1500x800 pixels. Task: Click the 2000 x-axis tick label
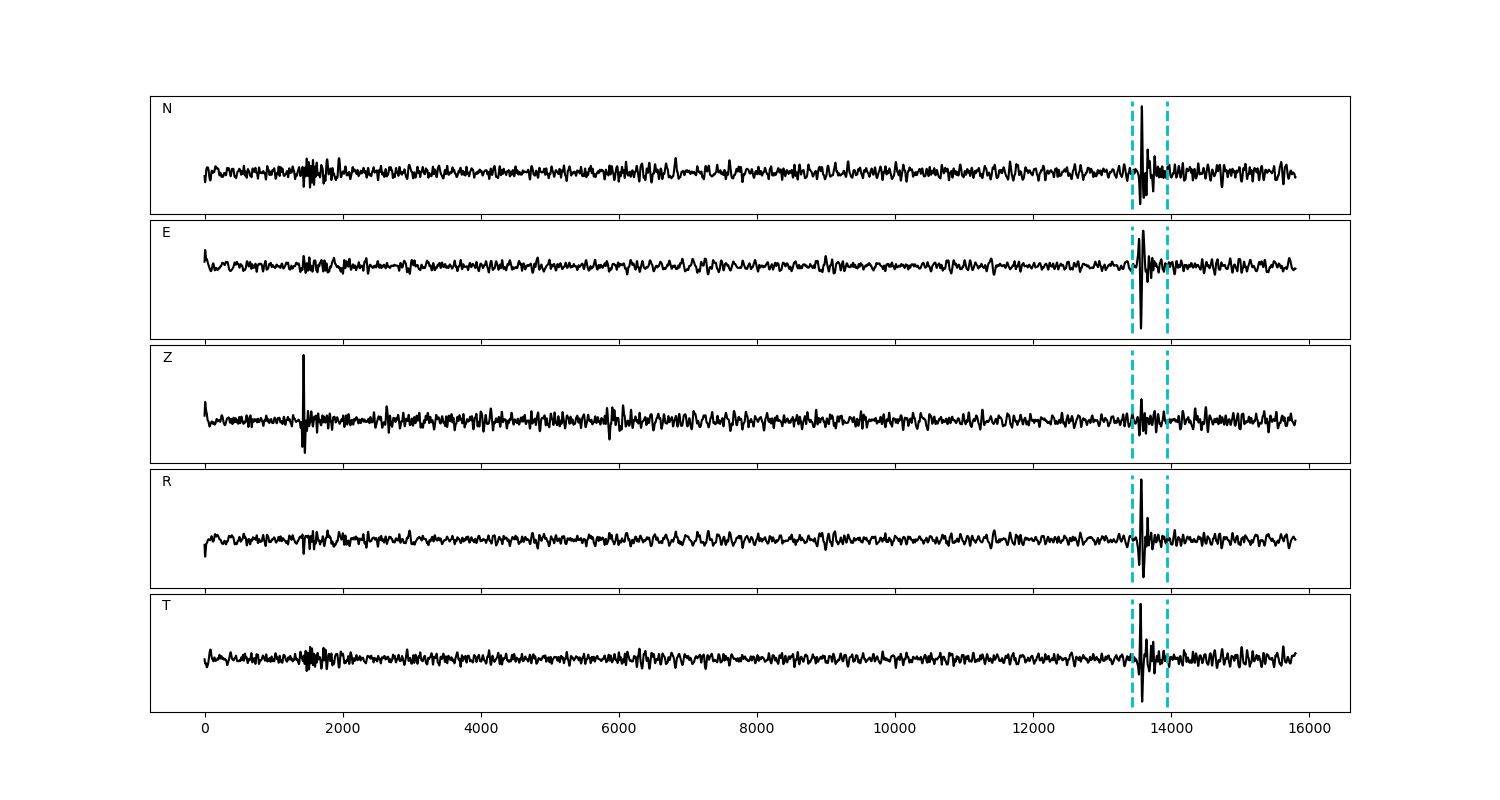[x=343, y=730]
